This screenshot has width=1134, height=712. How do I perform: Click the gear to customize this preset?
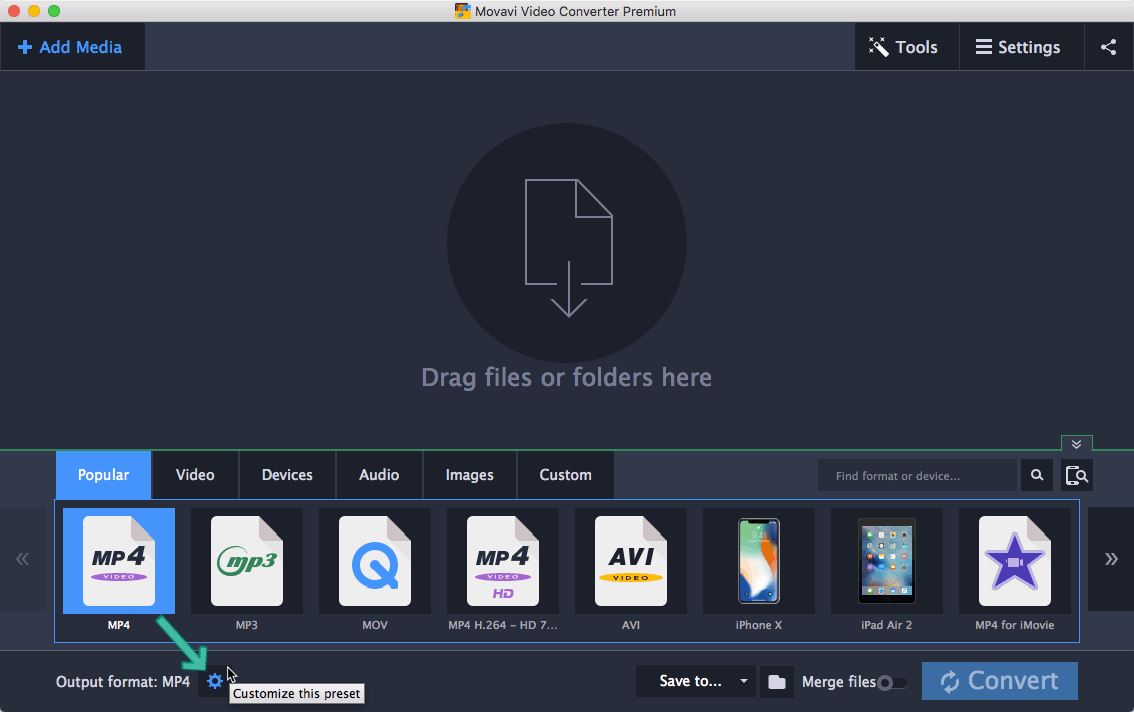[214, 681]
